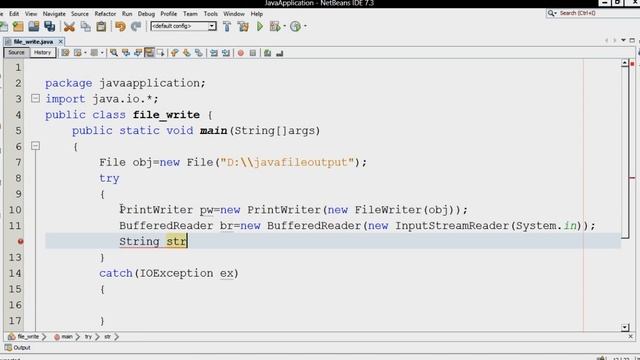Switch to History view
The width and height of the screenshot is (640, 360).
[x=42, y=53]
